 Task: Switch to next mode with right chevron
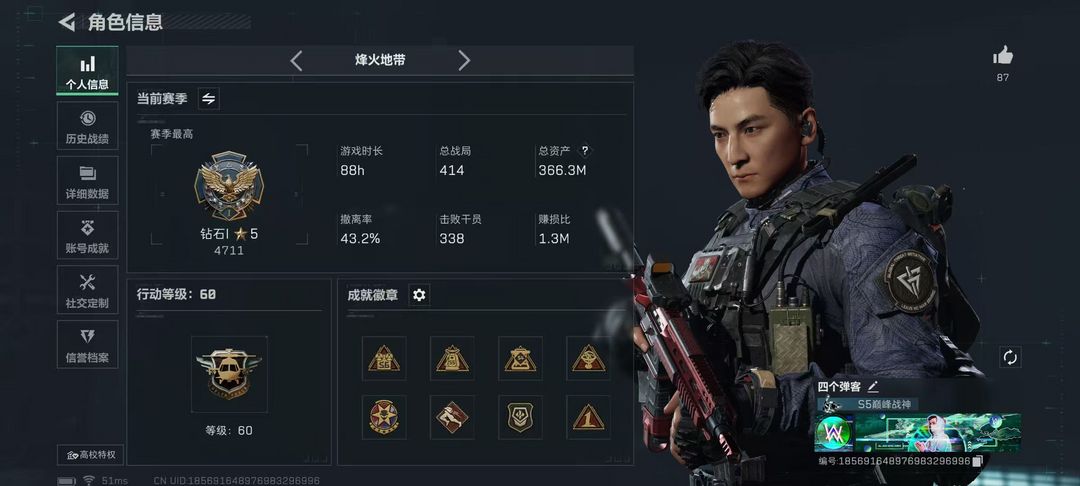464,61
